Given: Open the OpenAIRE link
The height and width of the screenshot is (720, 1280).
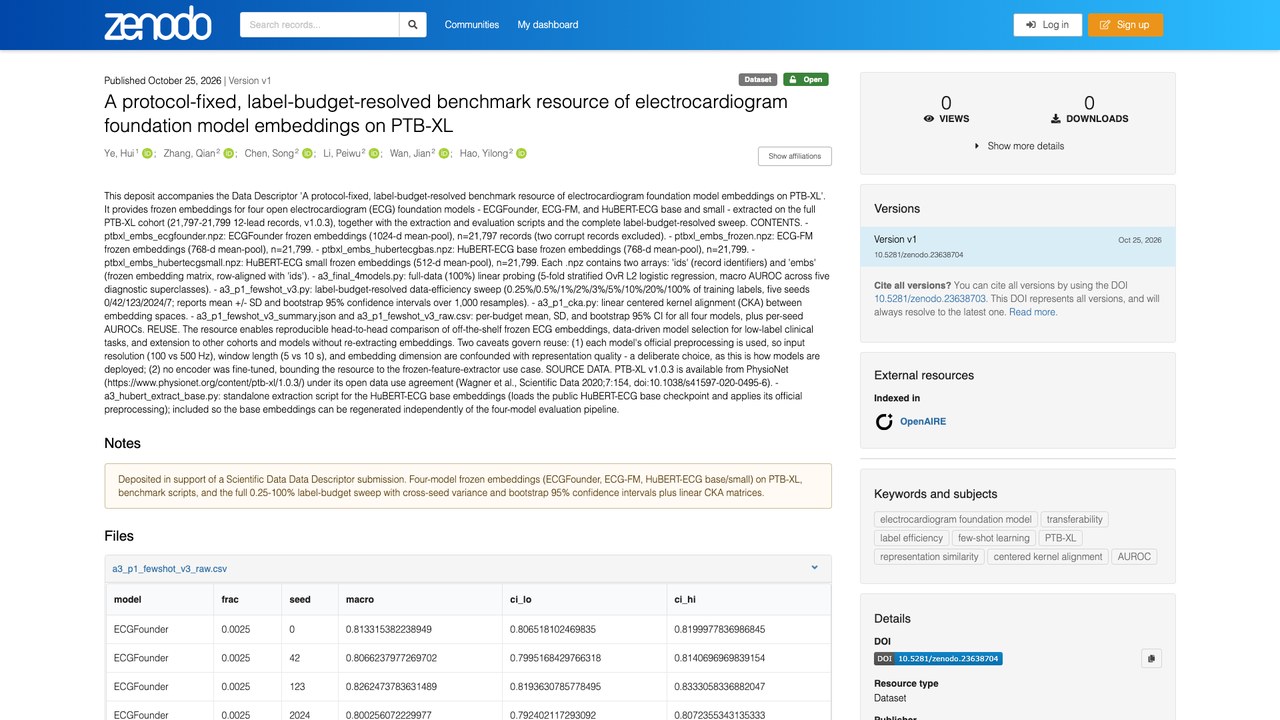Looking at the screenshot, I should 922,422.
